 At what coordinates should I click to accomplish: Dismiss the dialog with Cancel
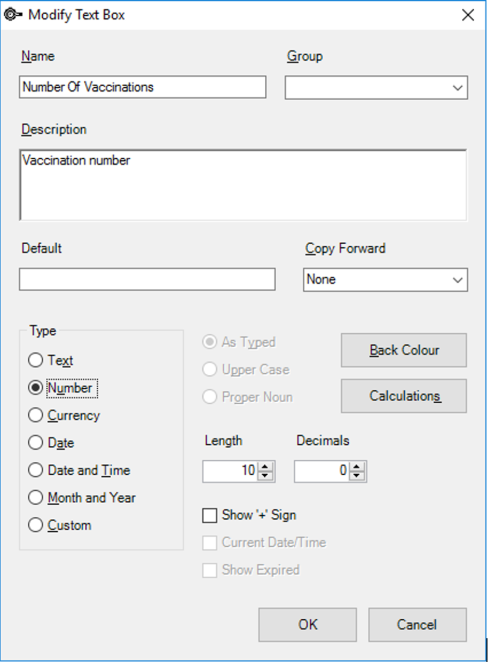(x=417, y=624)
